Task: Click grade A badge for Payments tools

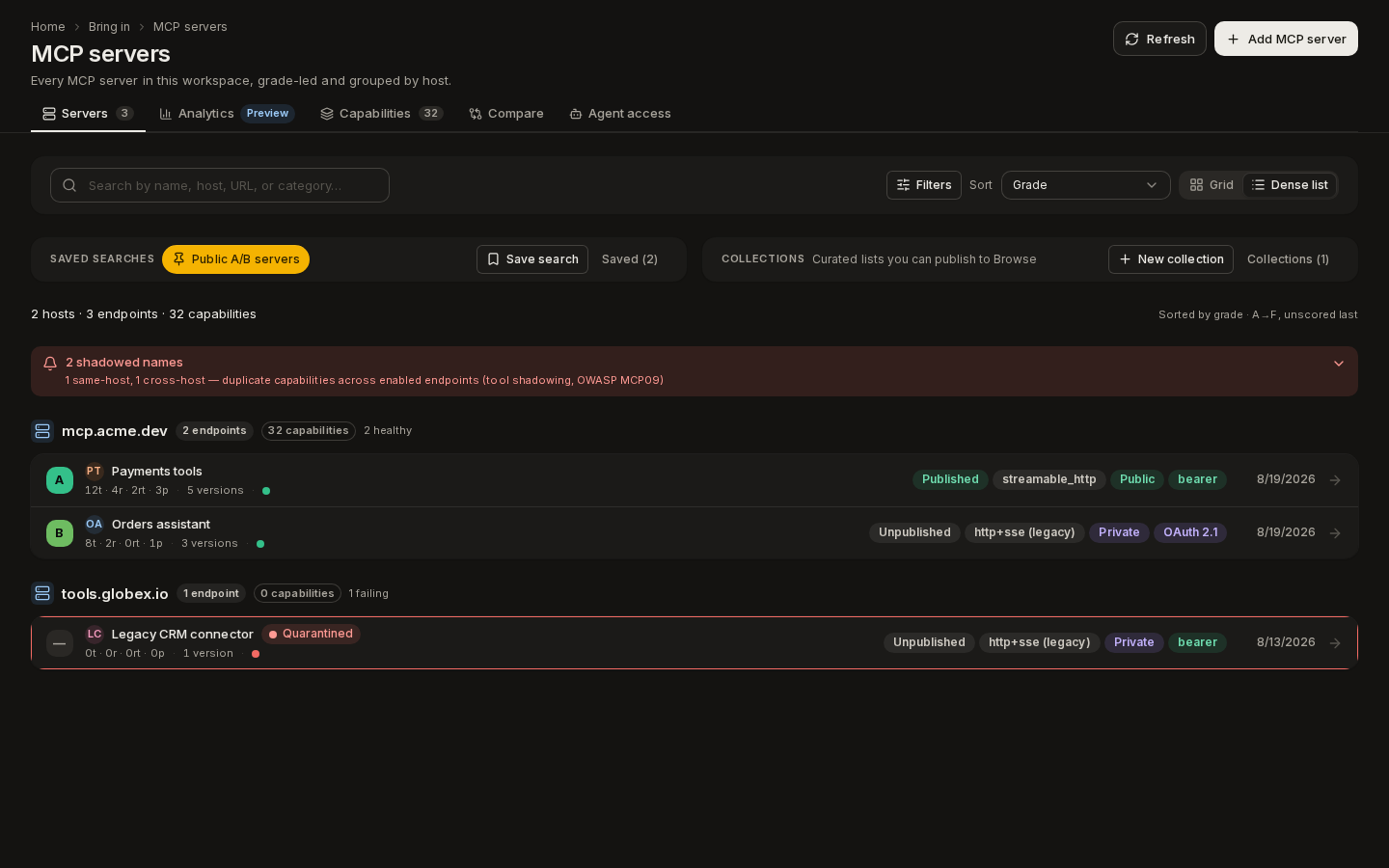Action: click(60, 480)
